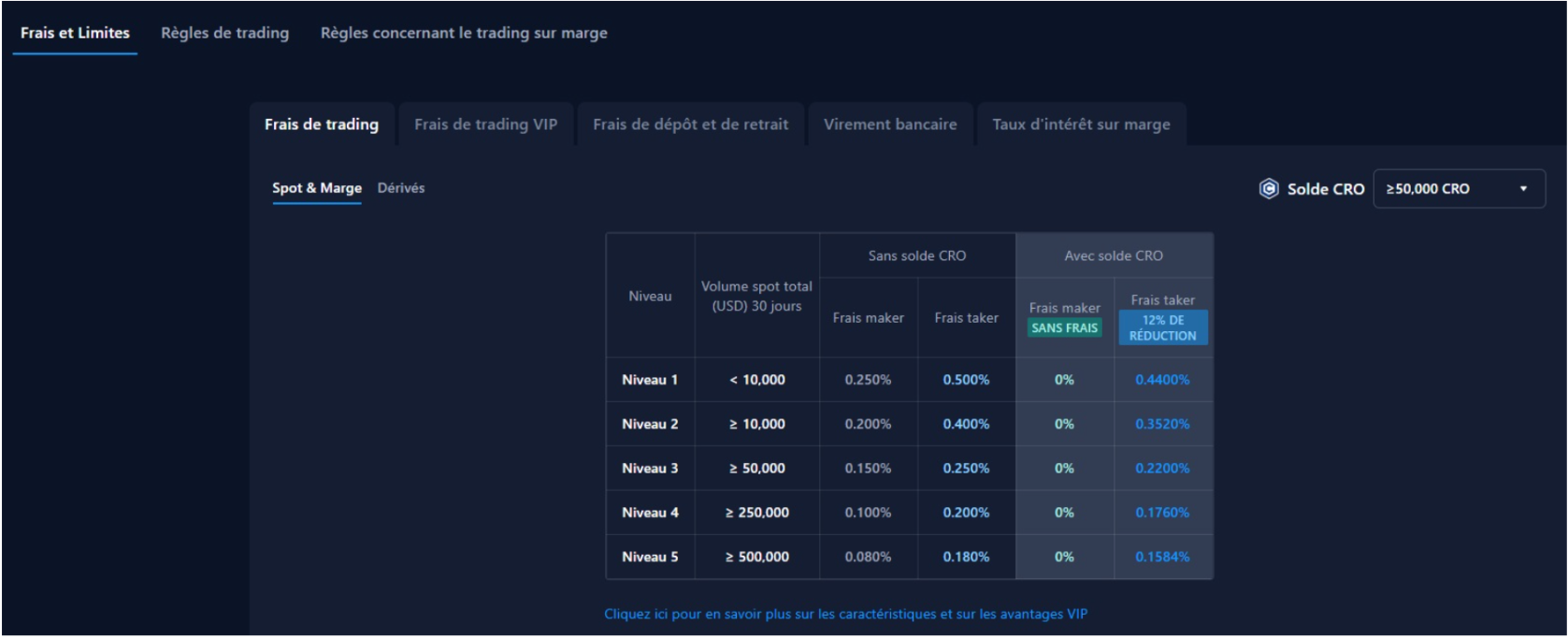Switch to Règles de trading tab
The image size is (1568, 638).
click(x=224, y=33)
